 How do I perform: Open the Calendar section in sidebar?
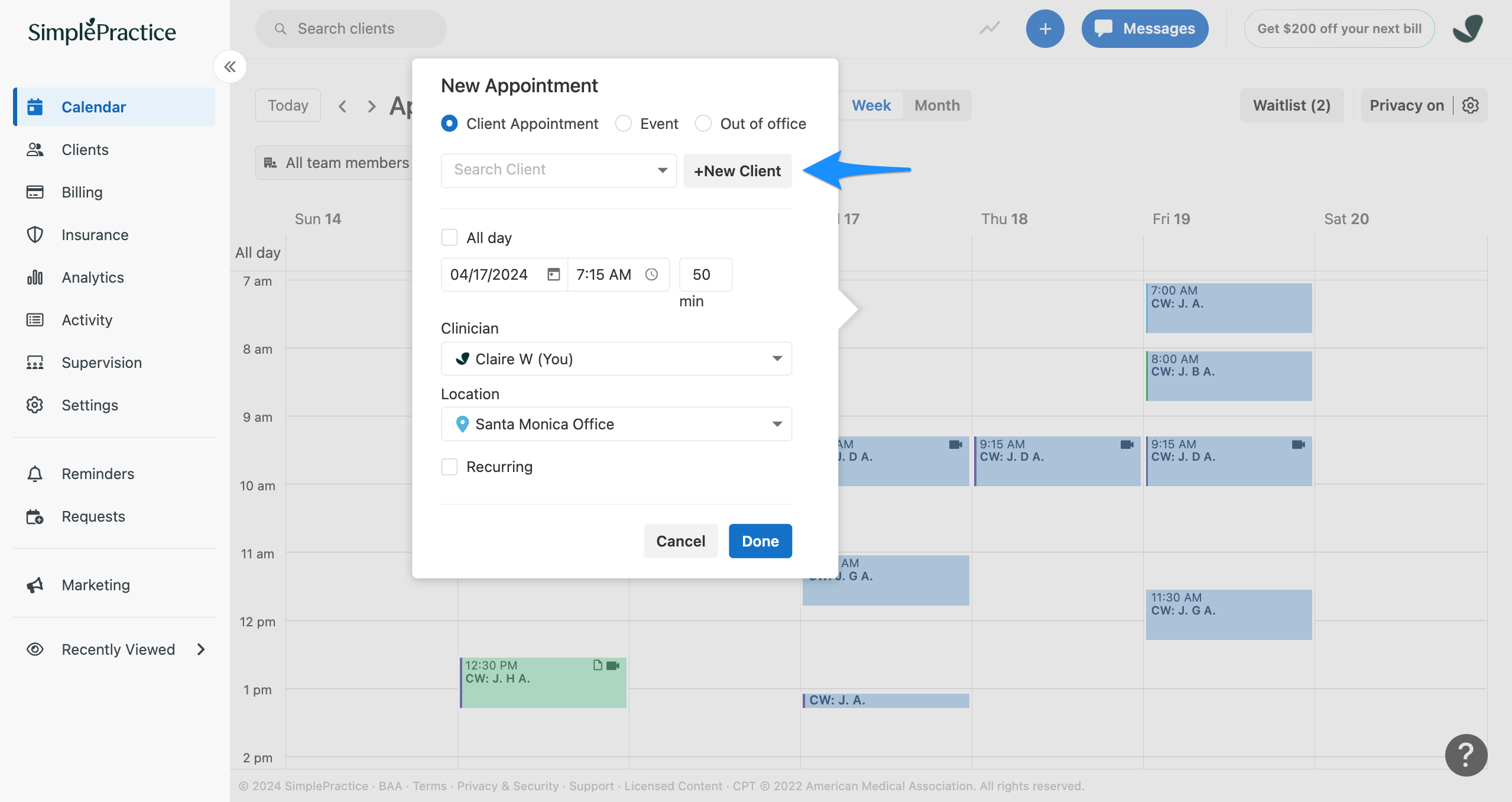click(x=93, y=106)
